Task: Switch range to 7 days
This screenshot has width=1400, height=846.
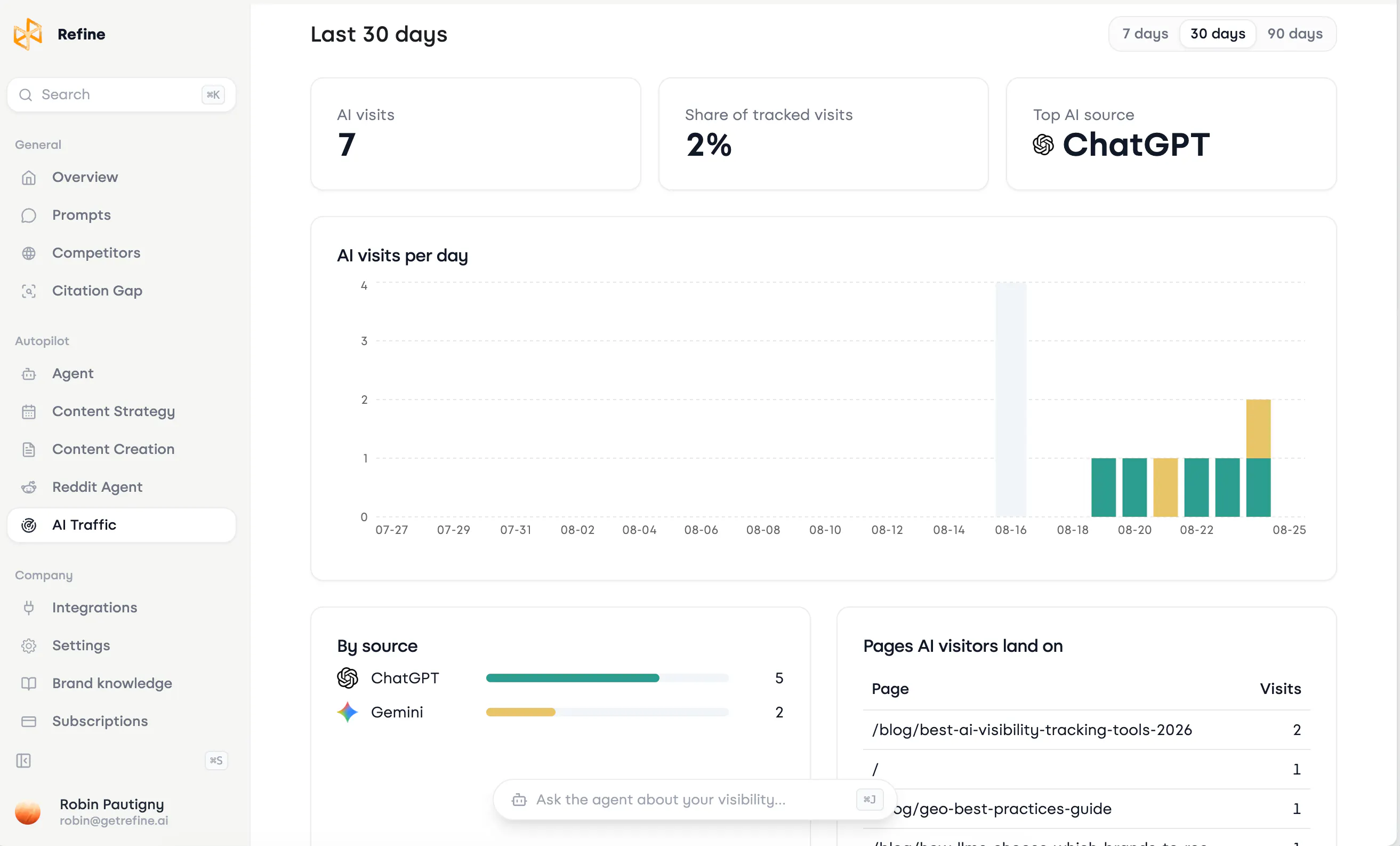Action: [1146, 34]
